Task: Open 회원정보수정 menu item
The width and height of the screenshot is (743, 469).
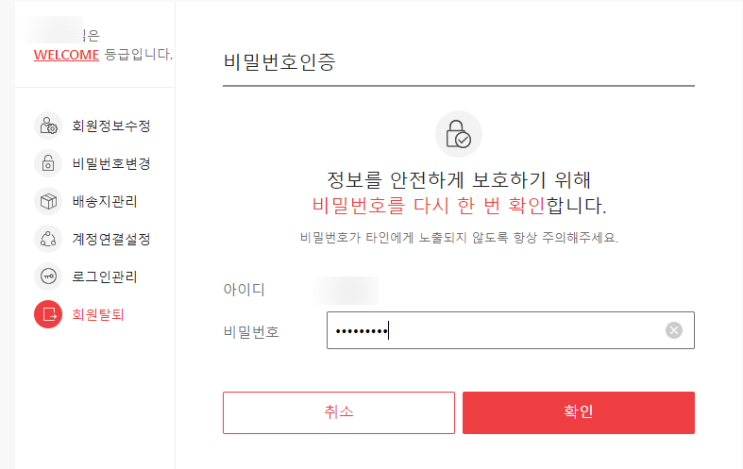Action: [x=111, y=126]
